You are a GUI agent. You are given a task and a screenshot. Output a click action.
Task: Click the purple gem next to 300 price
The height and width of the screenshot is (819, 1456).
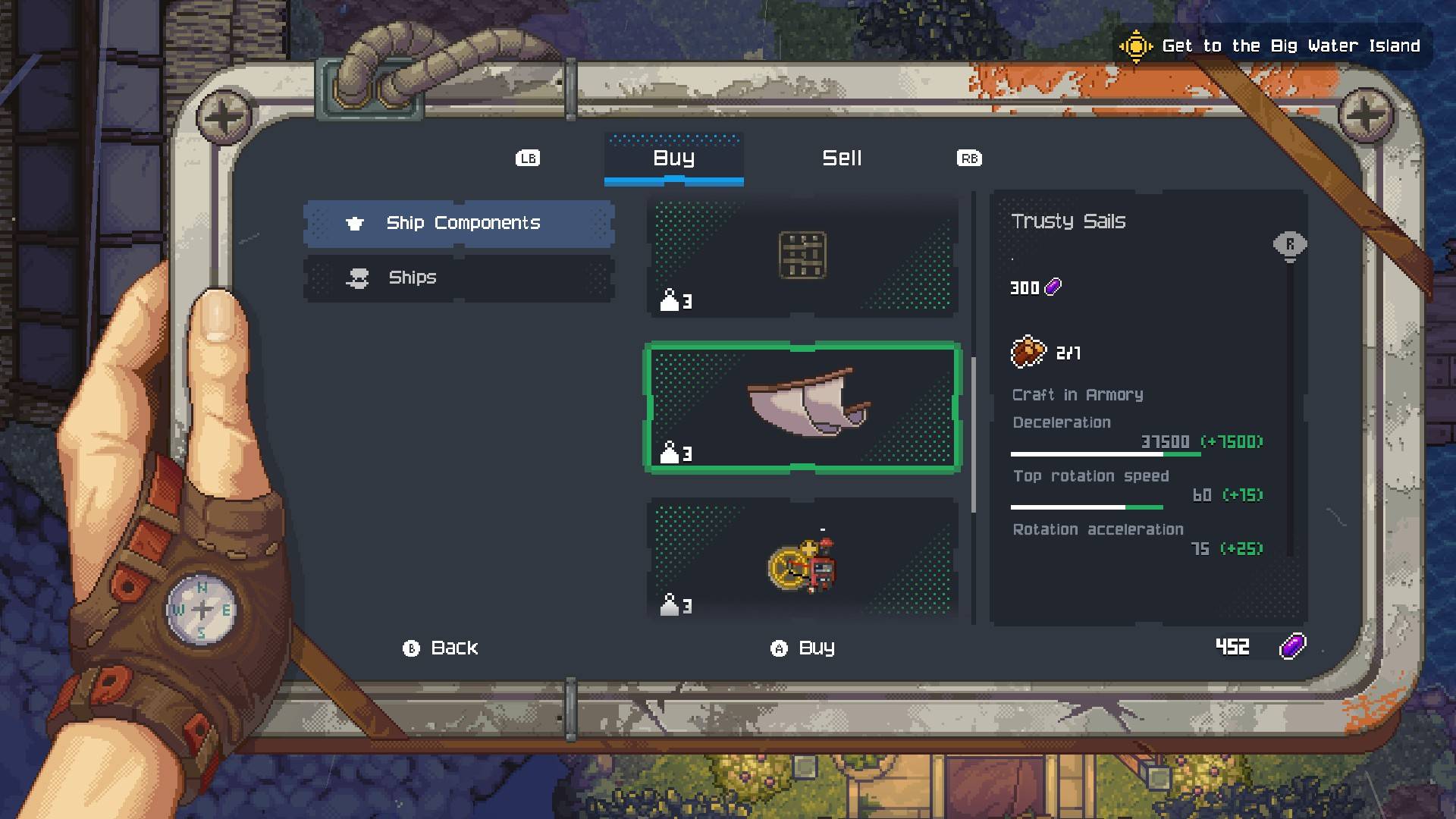1053,287
